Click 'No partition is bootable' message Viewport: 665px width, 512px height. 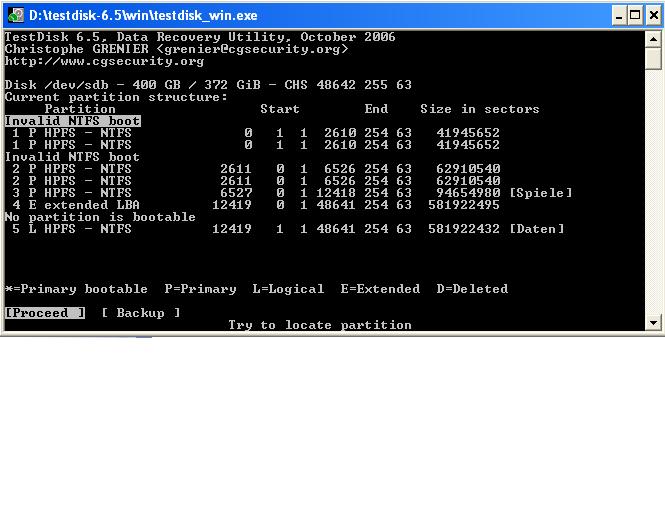[x=100, y=217]
